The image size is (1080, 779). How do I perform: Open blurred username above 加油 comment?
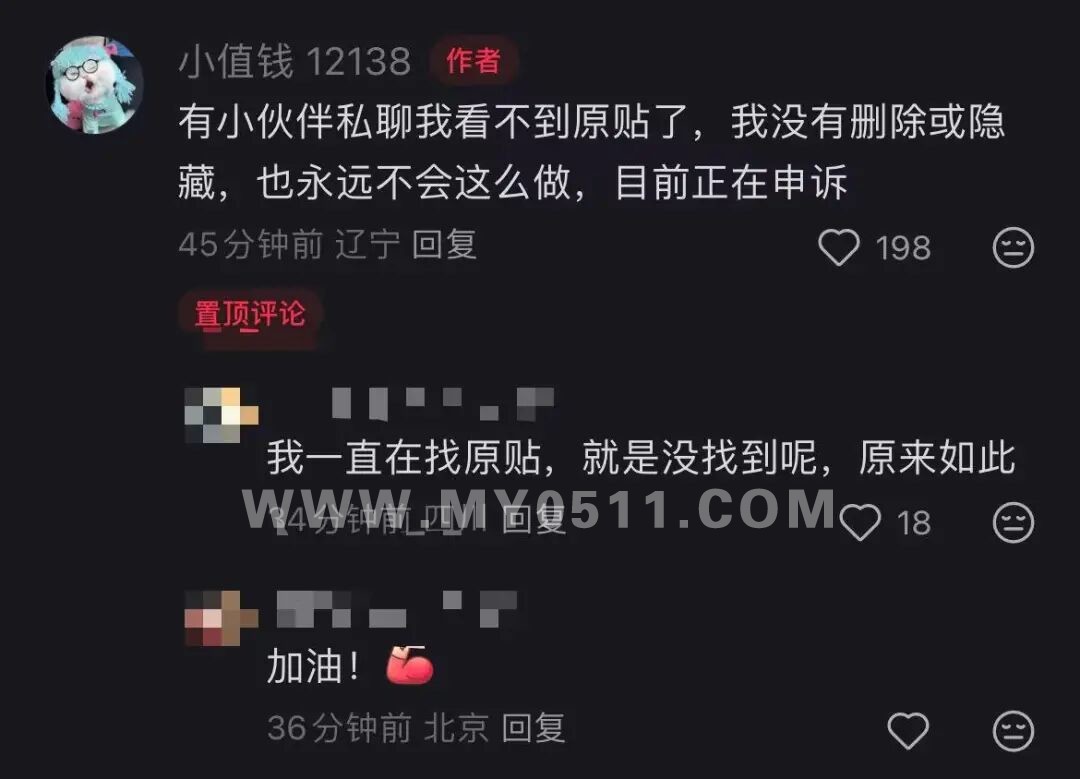point(397,609)
